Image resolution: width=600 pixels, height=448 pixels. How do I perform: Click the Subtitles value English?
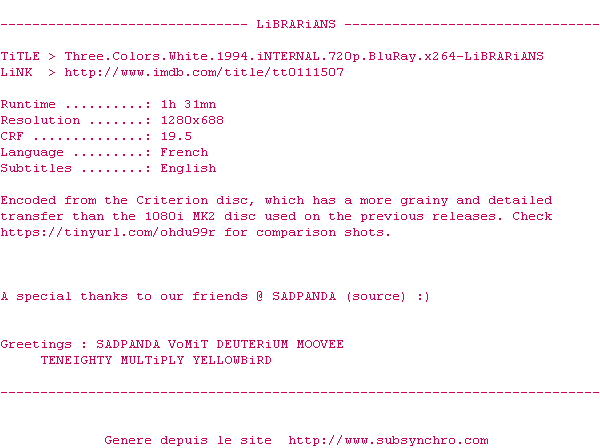coord(188,168)
